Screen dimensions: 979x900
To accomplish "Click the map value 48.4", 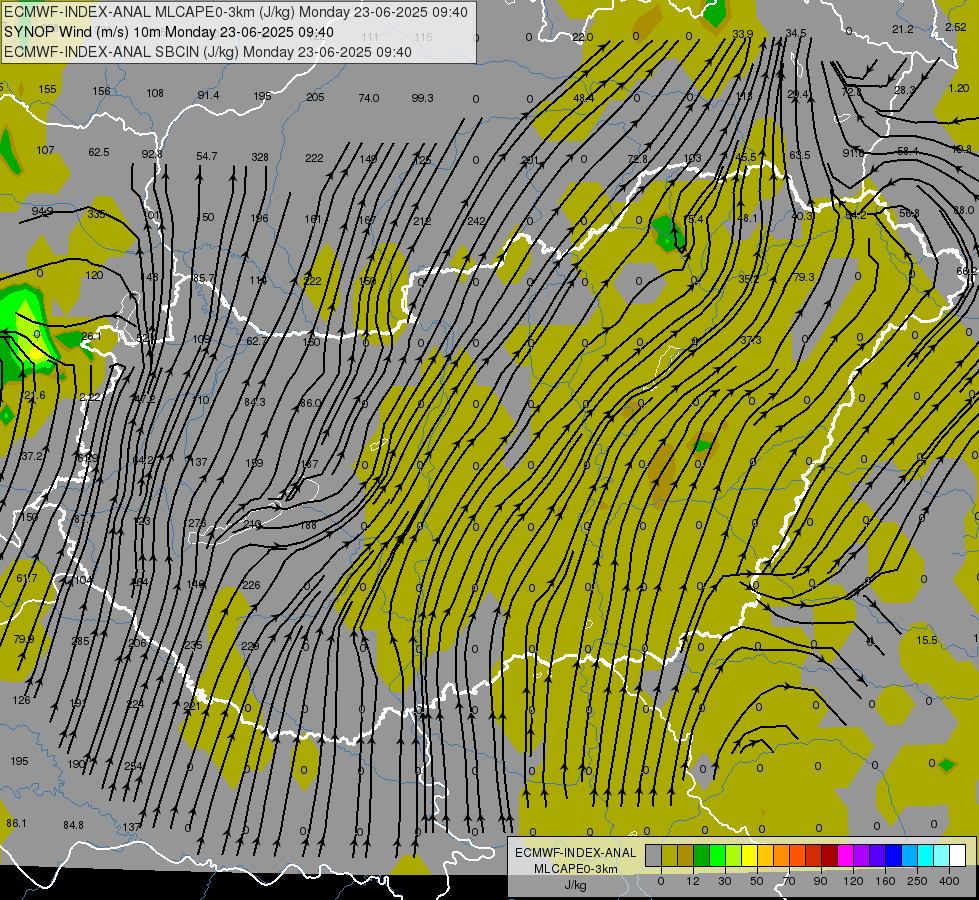I will (x=584, y=98).
